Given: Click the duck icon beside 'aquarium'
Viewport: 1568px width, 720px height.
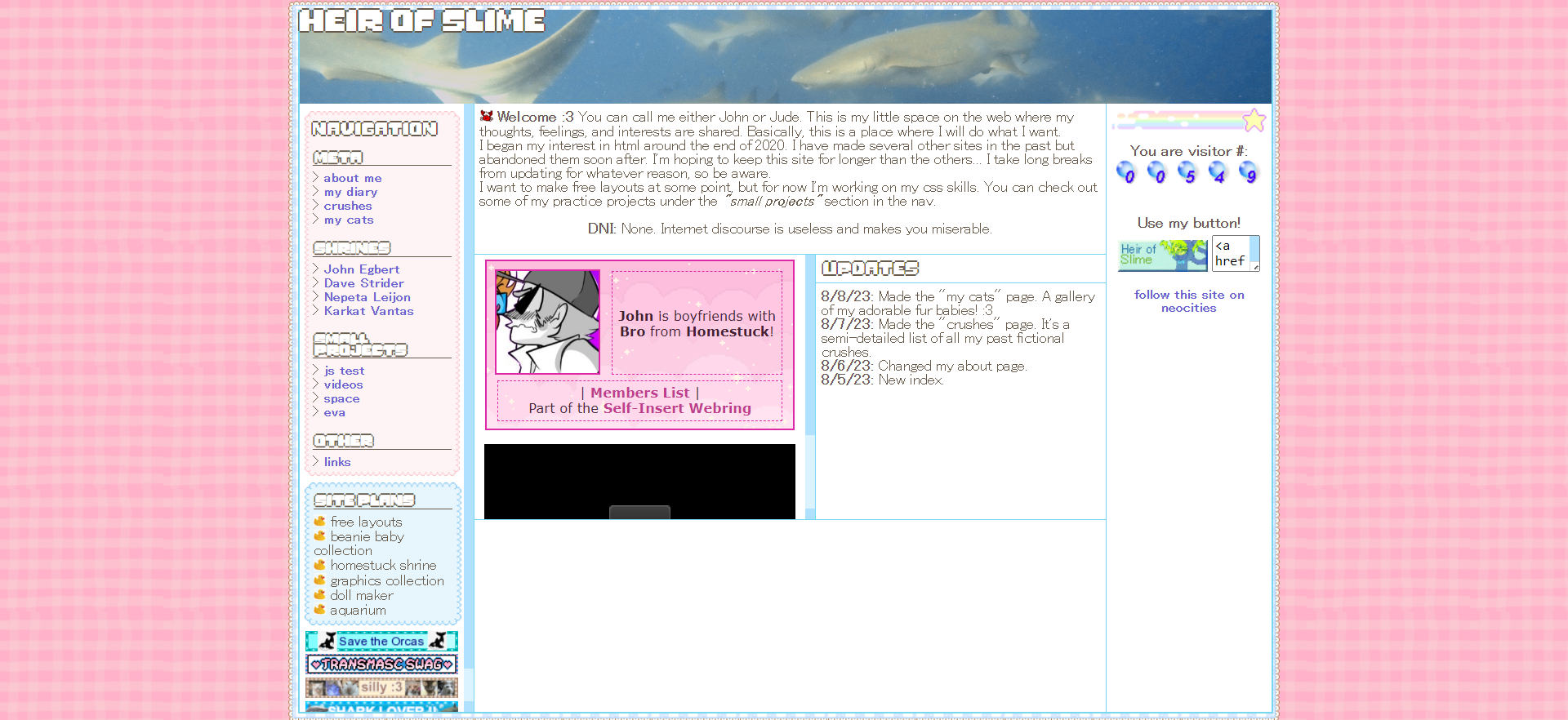Looking at the screenshot, I should [x=319, y=609].
